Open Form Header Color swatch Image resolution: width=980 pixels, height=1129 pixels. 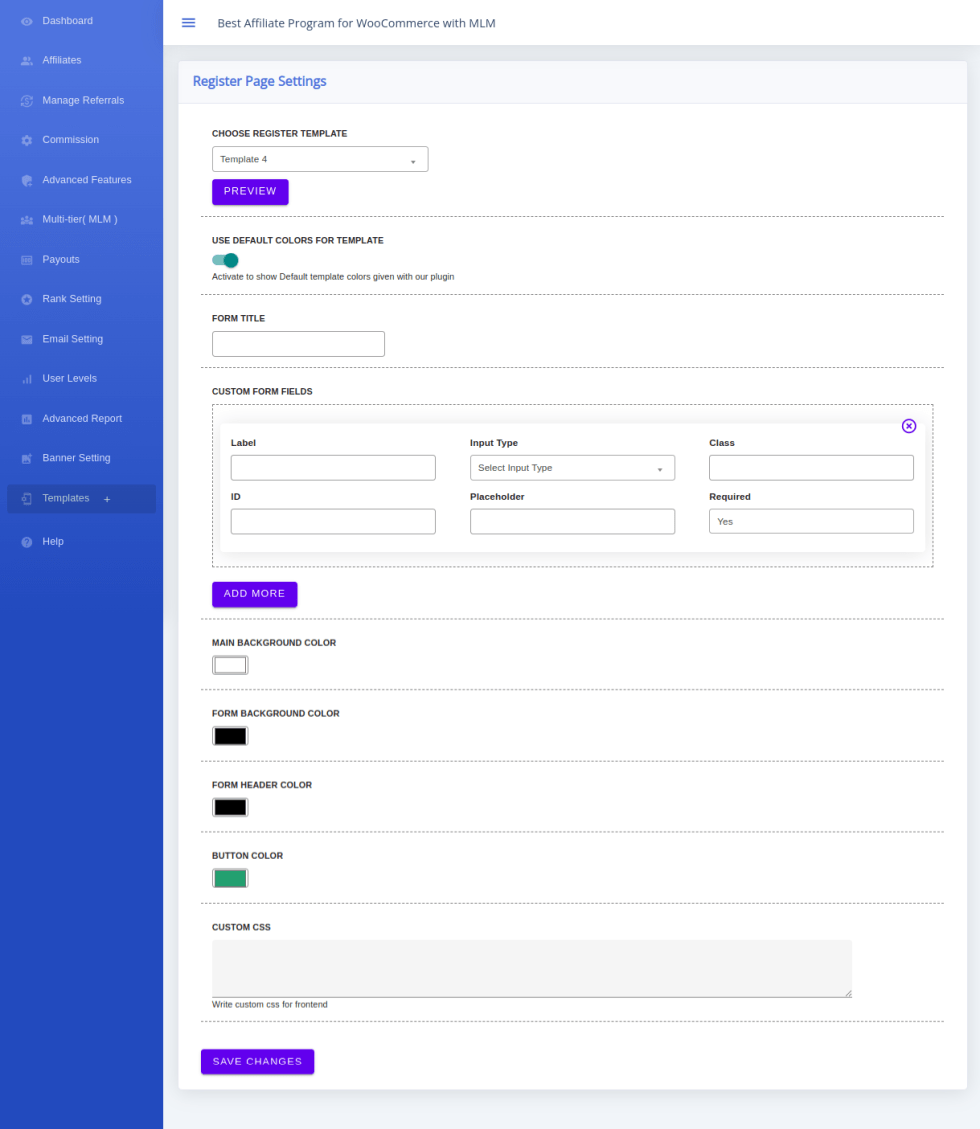pos(230,807)
